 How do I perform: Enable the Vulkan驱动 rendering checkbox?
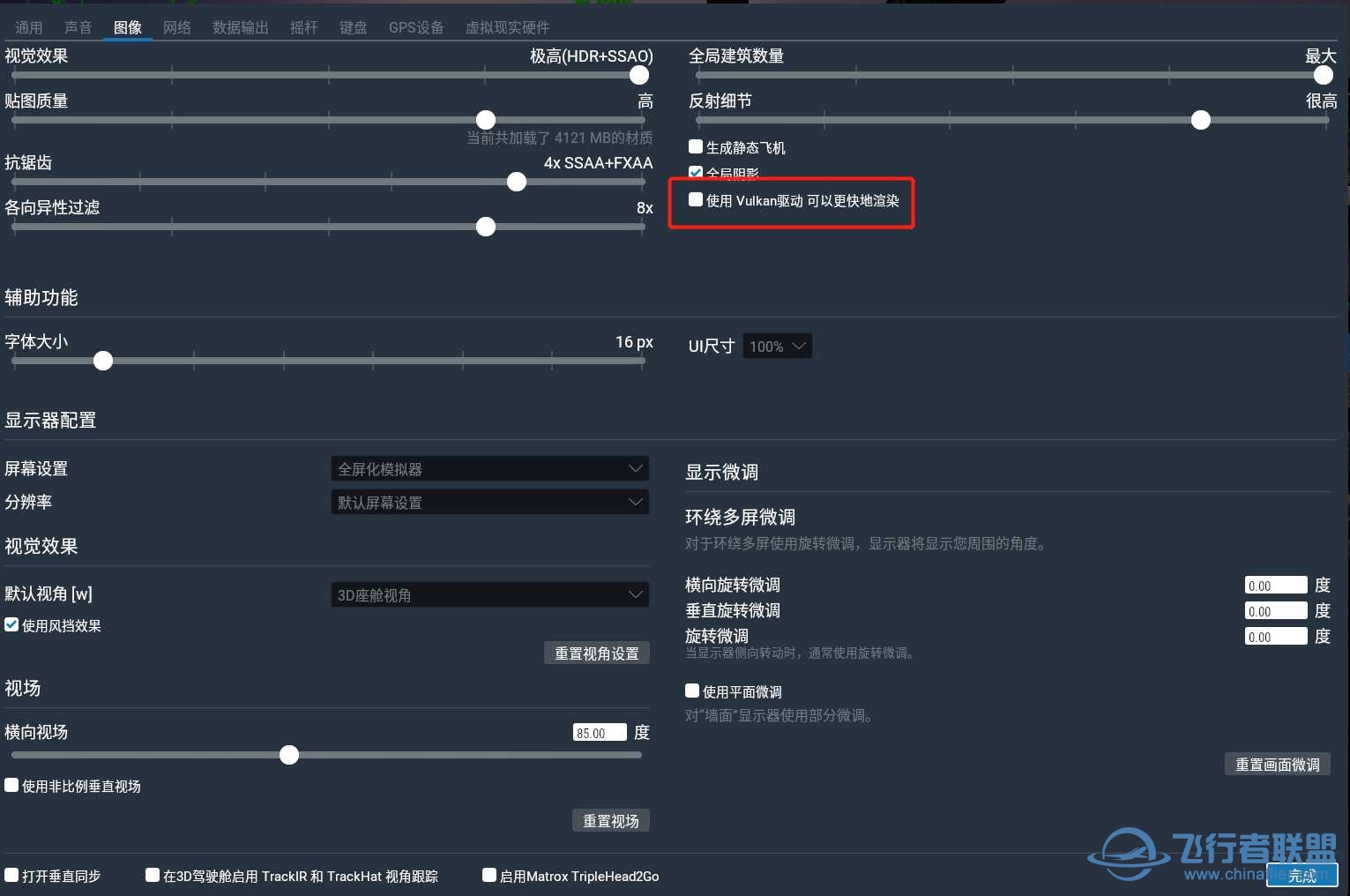coord(696,199)
